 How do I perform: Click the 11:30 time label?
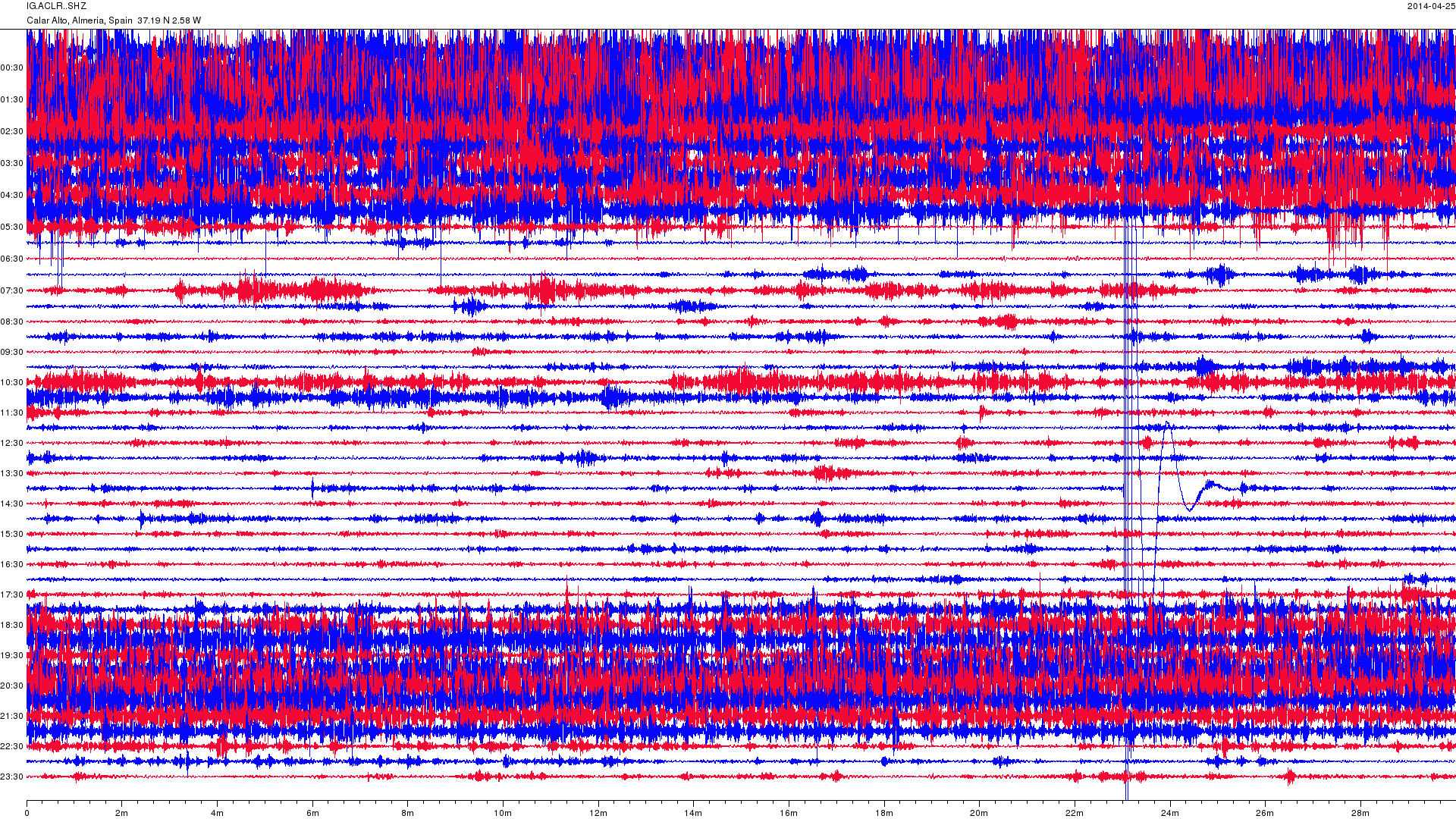point(11,413)
